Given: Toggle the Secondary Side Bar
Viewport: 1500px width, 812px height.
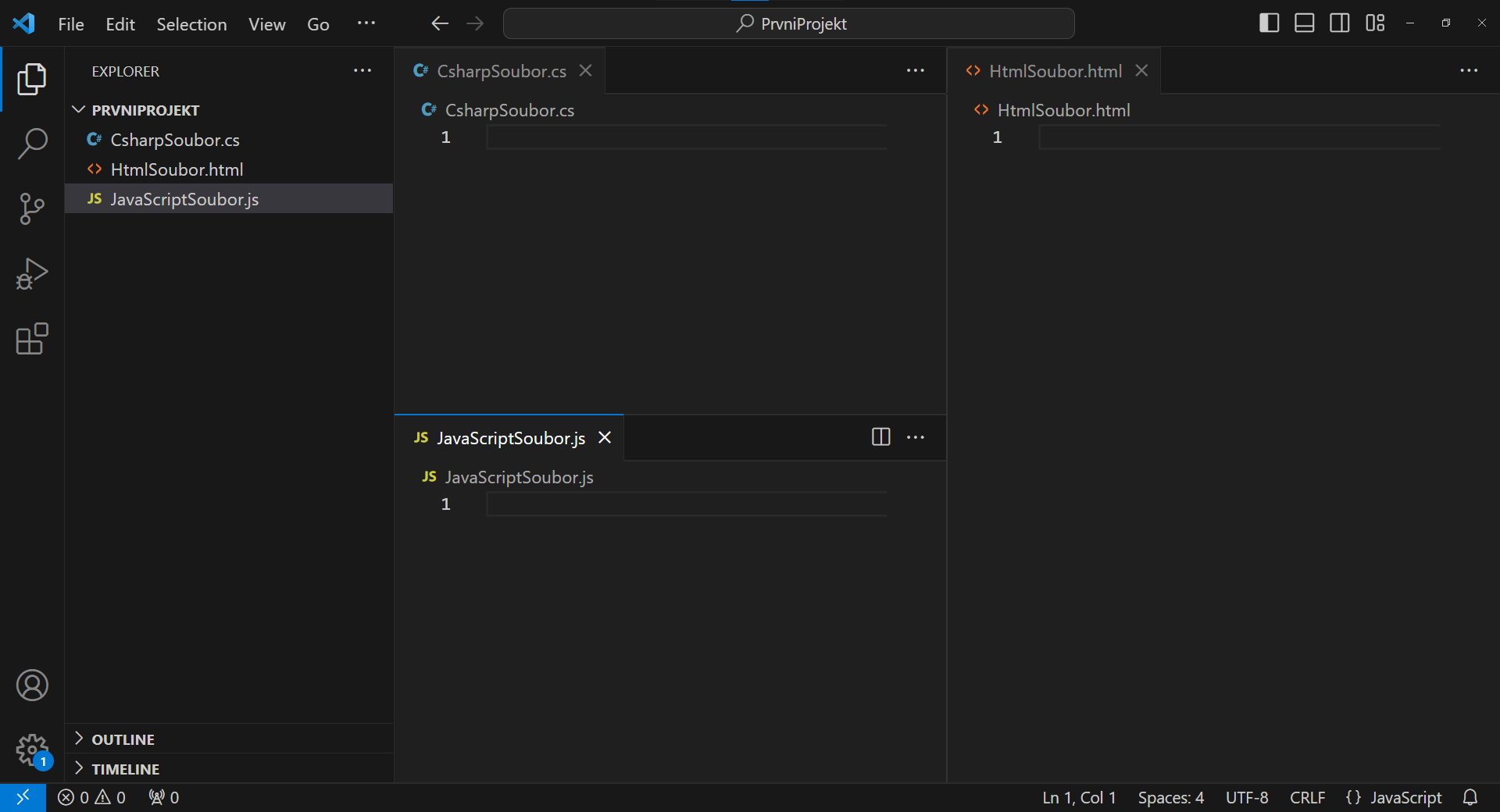Looking at the screenshot, I should (1339, 23).
